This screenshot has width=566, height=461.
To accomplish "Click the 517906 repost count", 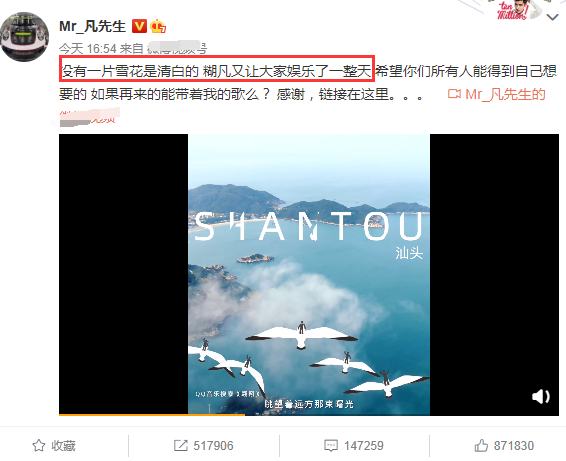I will [x=213, y=445].
